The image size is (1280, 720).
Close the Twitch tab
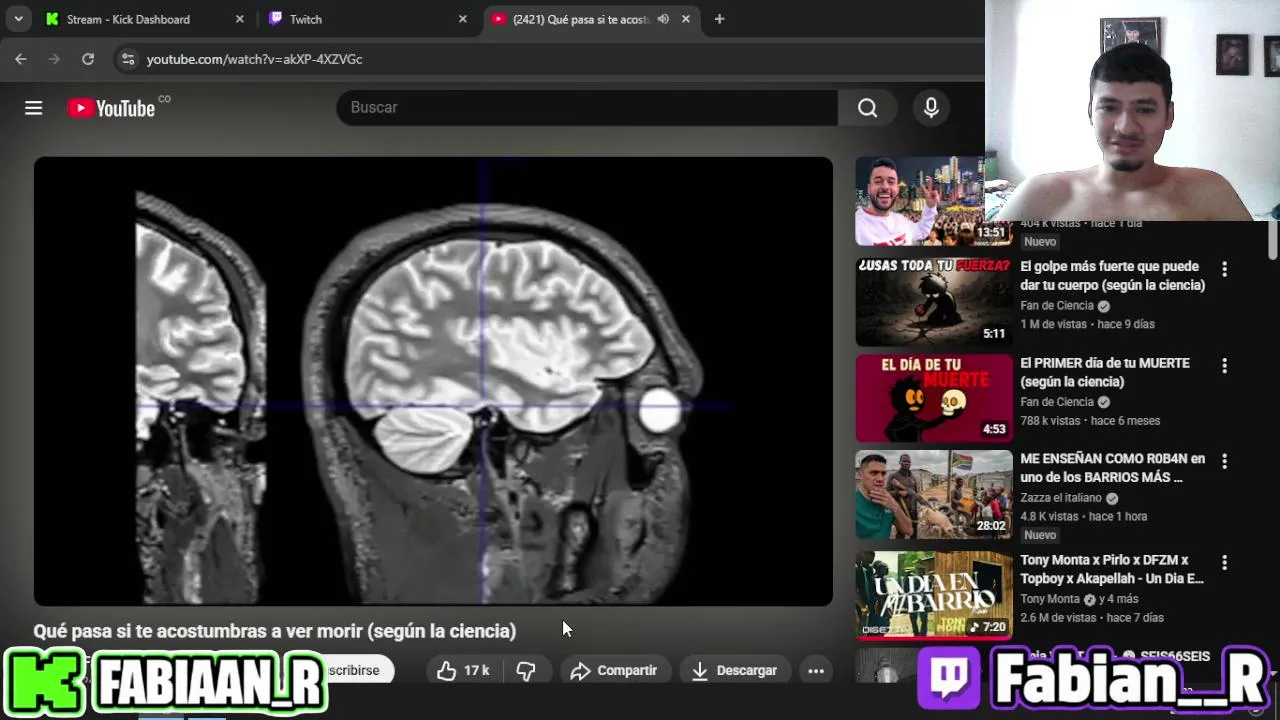click(x=463, y=19)
